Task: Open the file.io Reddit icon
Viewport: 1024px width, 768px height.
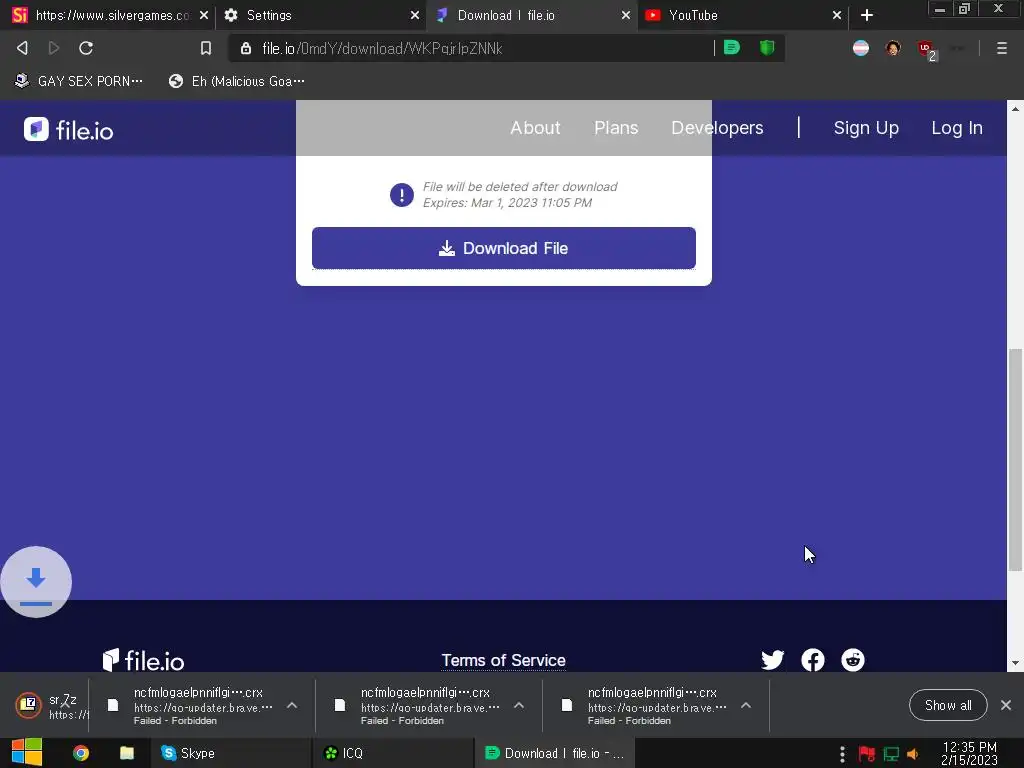Action: 853,660
